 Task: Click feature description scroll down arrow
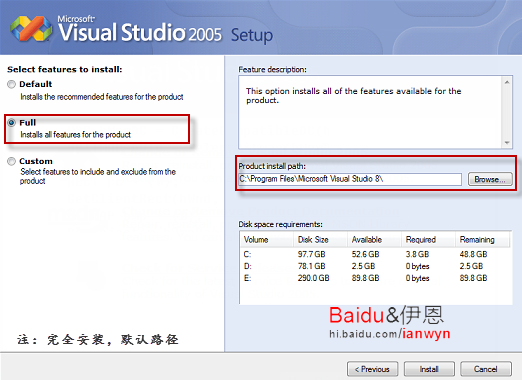coord(507,143)
